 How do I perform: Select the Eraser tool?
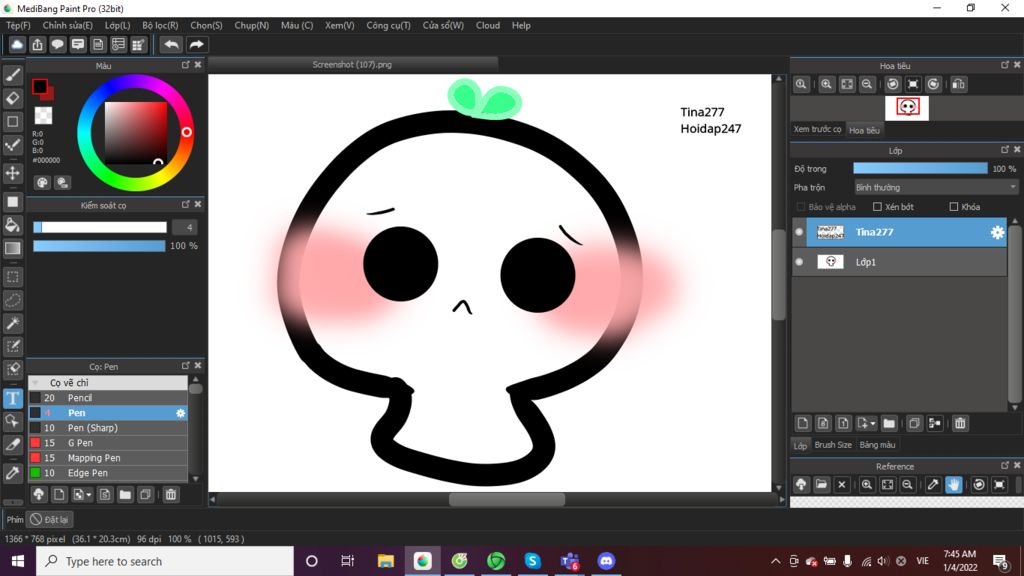pos(13,99)
